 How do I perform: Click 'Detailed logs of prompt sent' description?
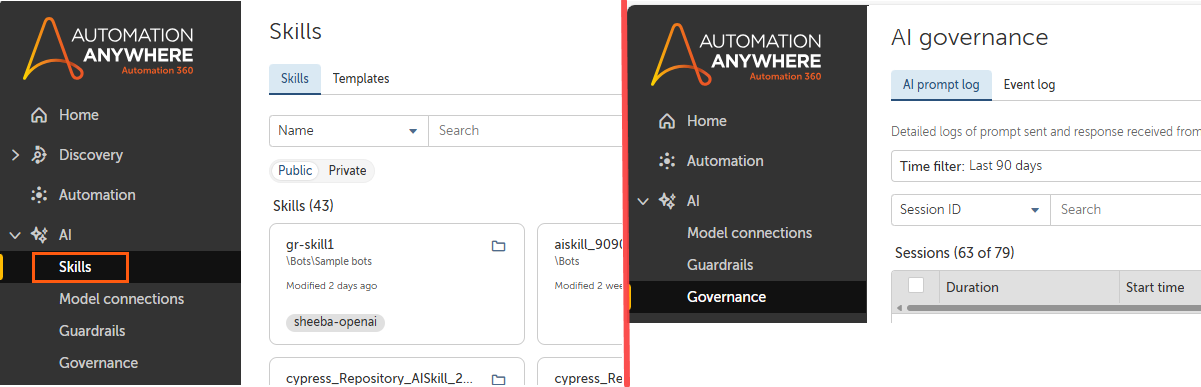point(1046,131)
